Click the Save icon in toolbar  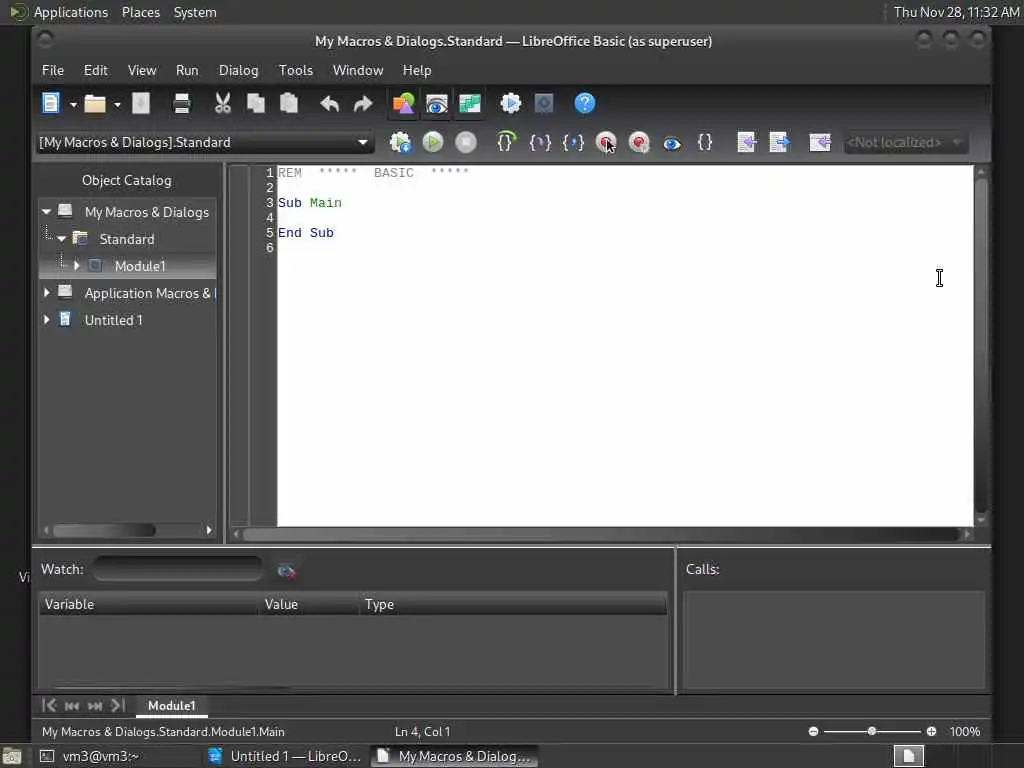coord(141,103)
